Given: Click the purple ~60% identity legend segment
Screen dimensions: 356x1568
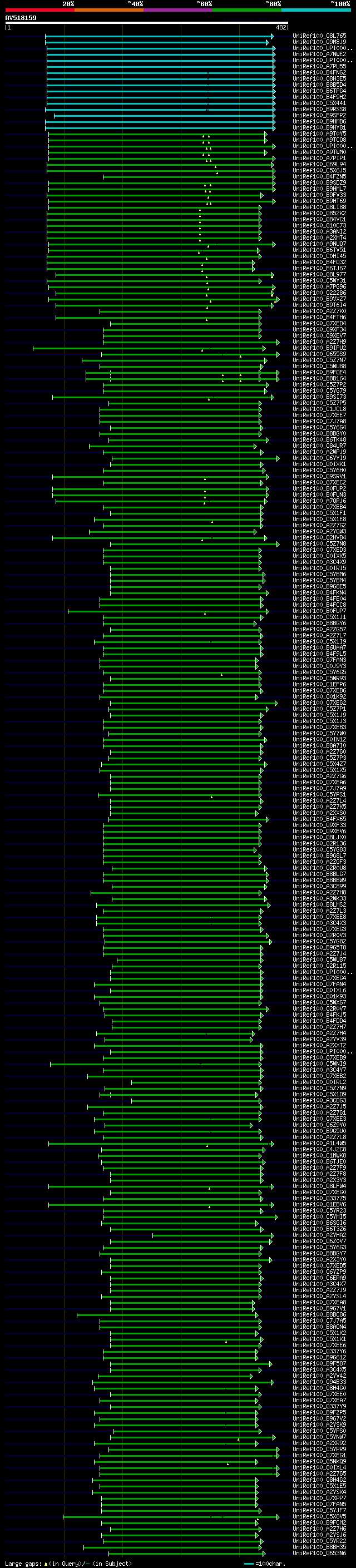Looking at the screenshot, I should (179, 10).
